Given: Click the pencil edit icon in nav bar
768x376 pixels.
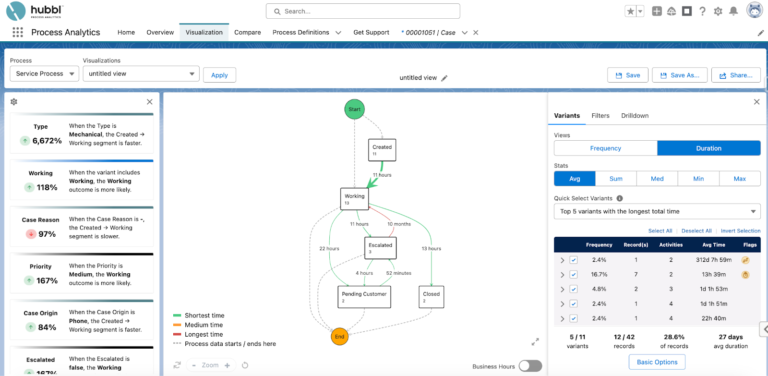Looking at the screenshot, I should (x=761, y=33).
